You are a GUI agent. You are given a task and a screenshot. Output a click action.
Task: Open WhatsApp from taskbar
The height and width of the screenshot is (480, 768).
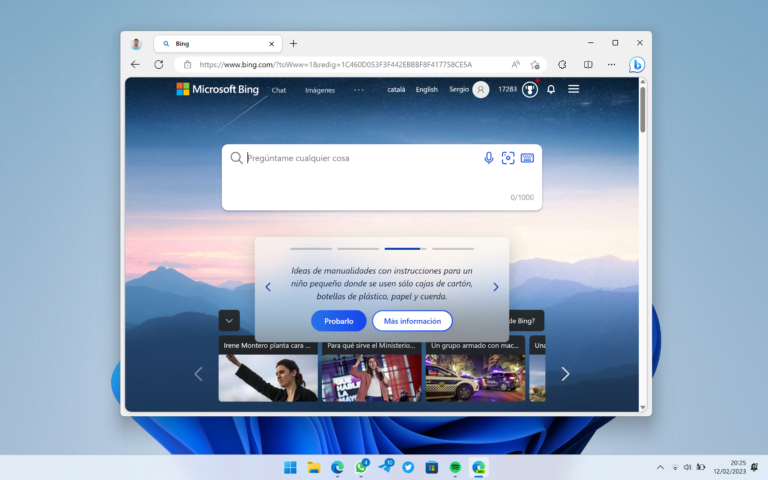click(361, 467)
